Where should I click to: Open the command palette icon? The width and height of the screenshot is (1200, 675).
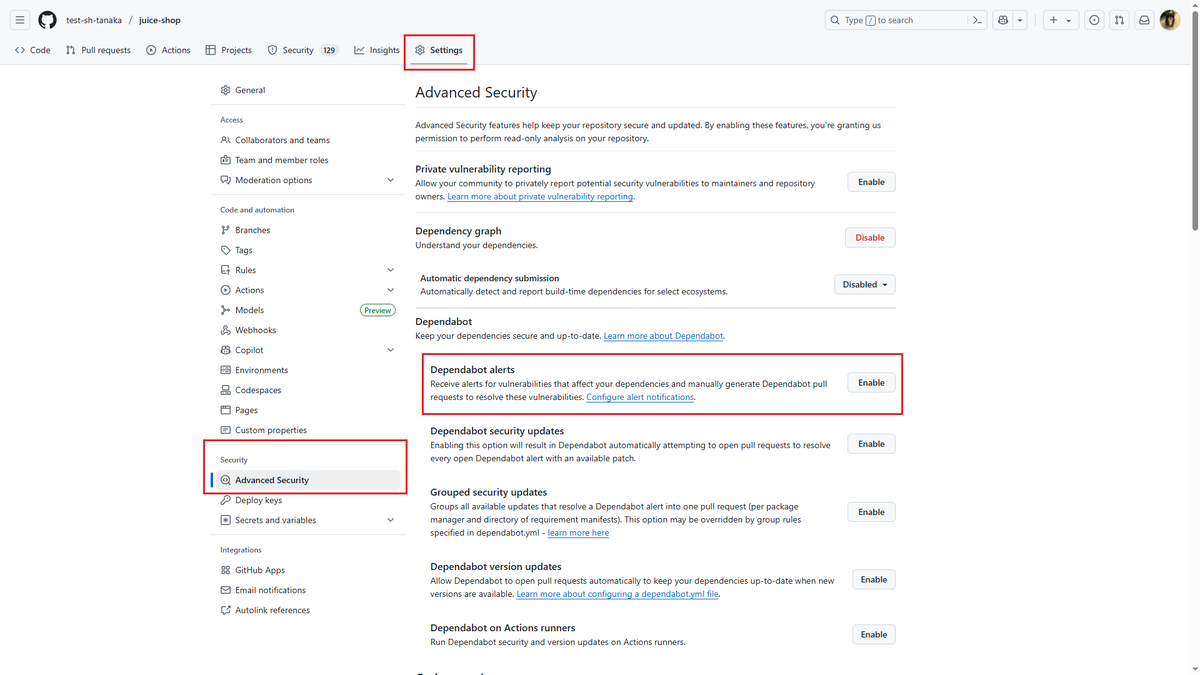(x=977, y=20)
